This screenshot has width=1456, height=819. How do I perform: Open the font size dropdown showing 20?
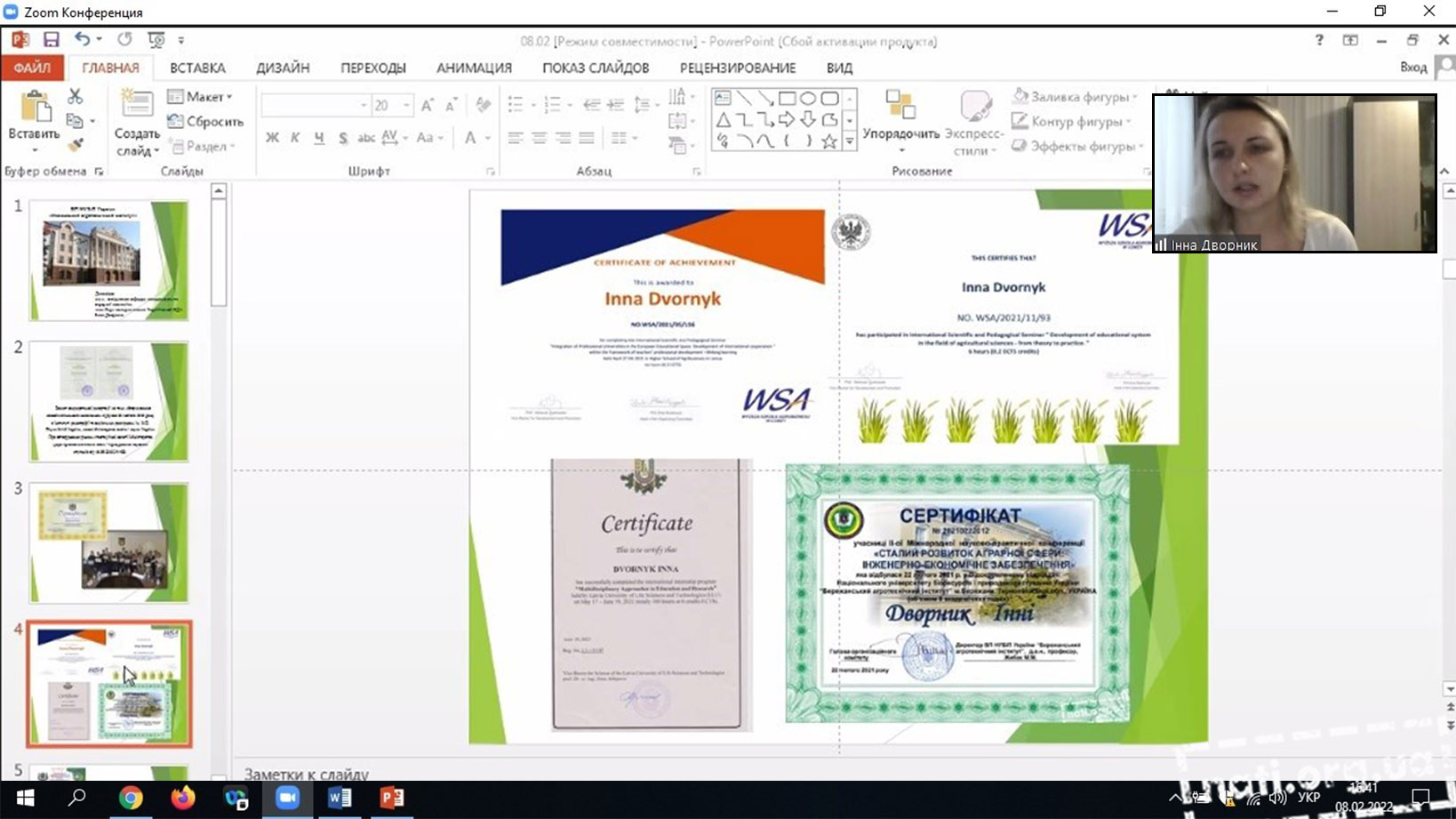click(406, 105)
